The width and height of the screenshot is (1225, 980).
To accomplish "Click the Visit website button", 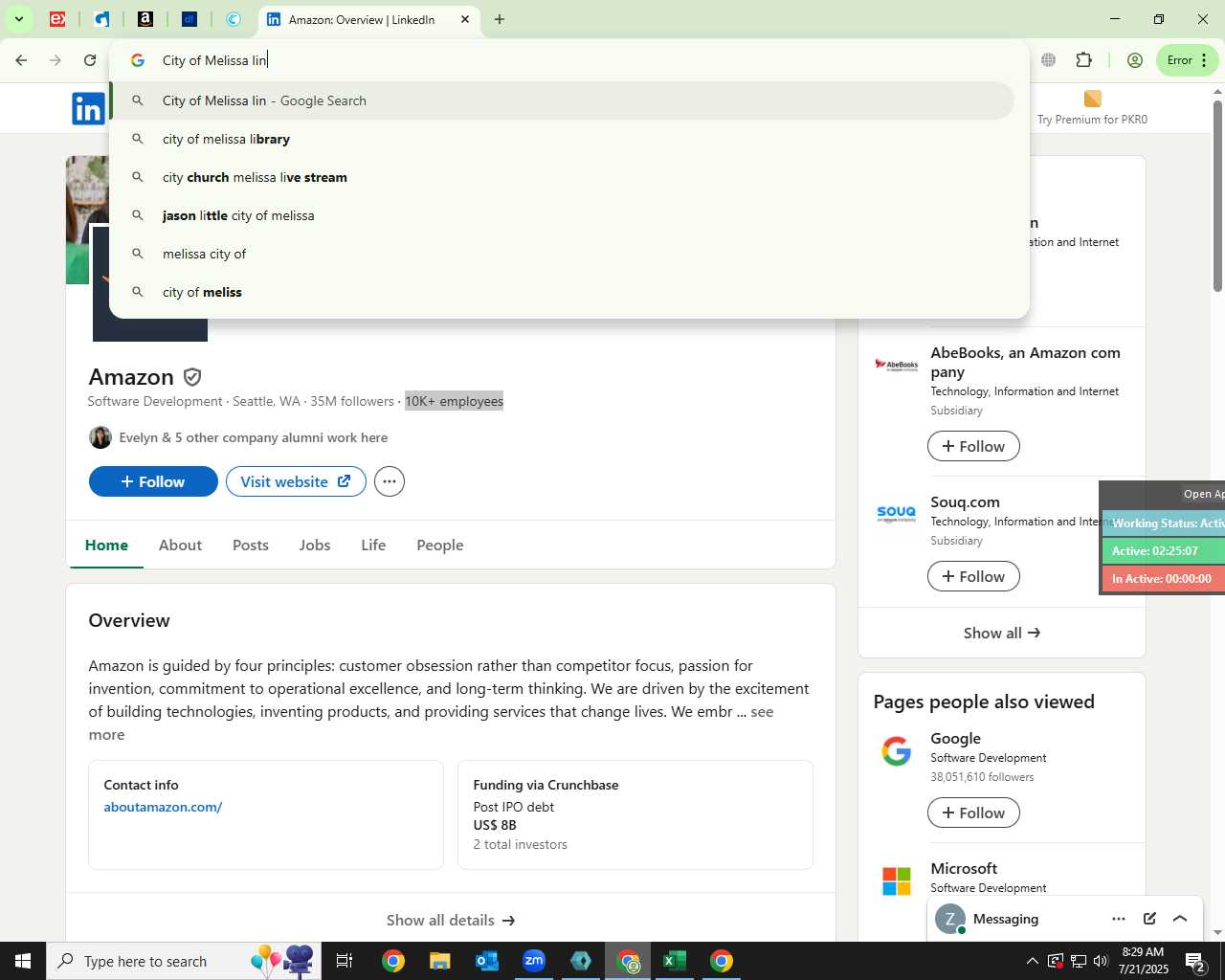I will tap(296, 481).
